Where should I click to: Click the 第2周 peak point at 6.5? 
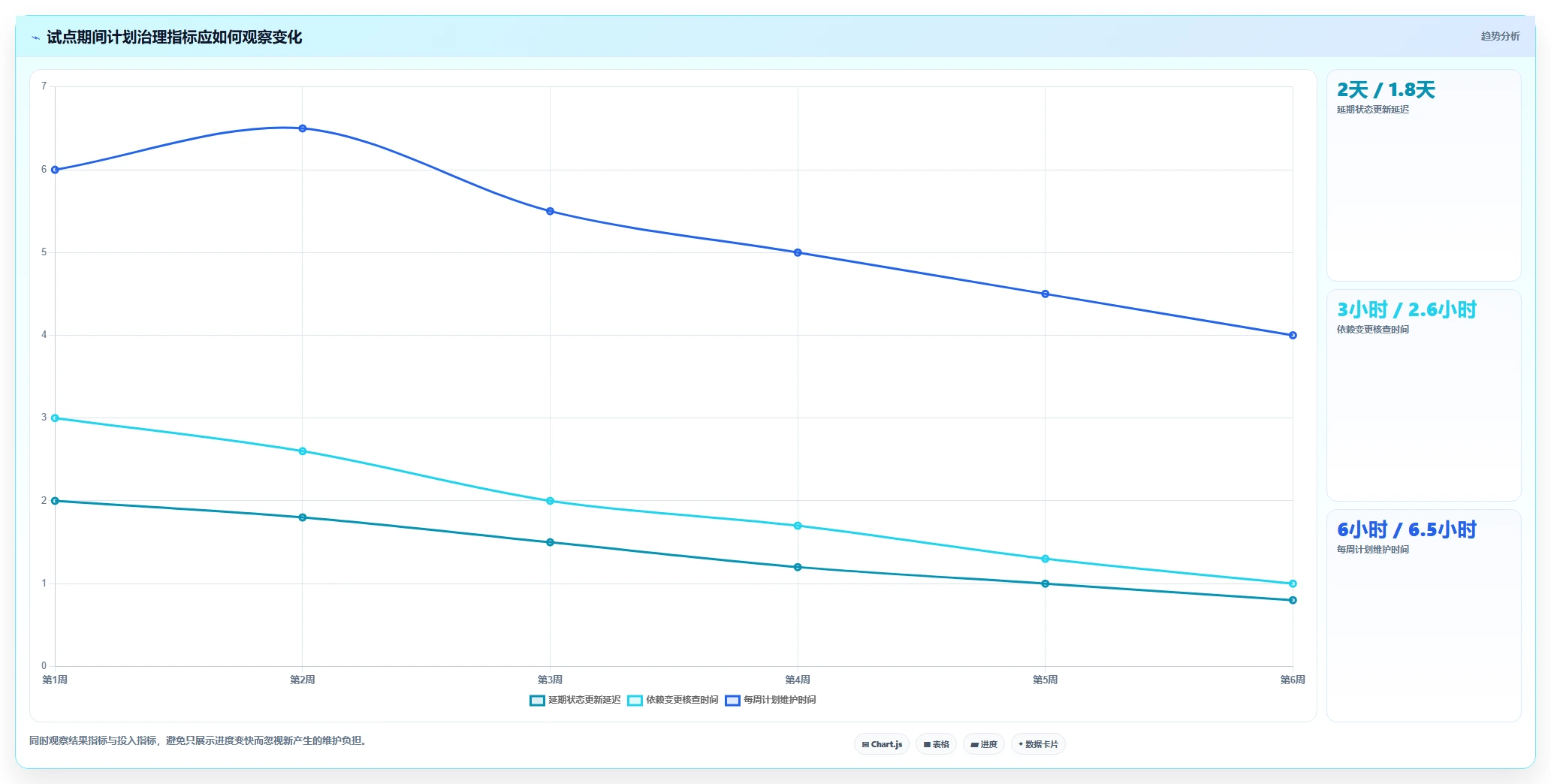pos(303,128)
